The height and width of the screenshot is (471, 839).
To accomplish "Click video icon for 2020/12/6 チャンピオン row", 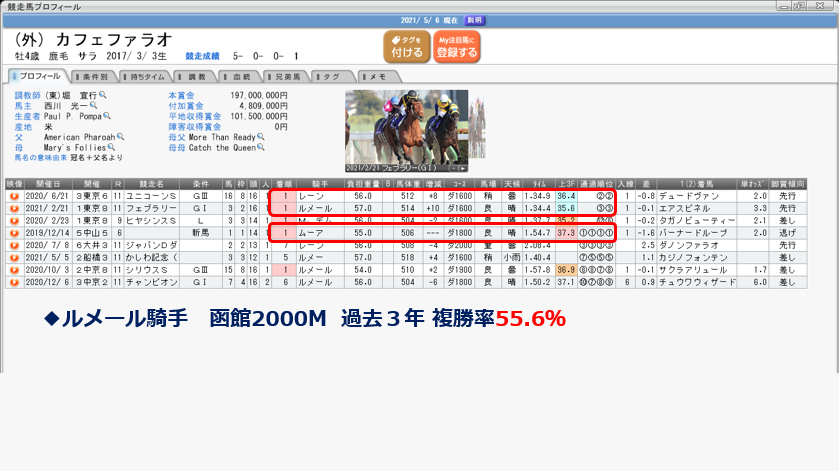I will 14,282.
